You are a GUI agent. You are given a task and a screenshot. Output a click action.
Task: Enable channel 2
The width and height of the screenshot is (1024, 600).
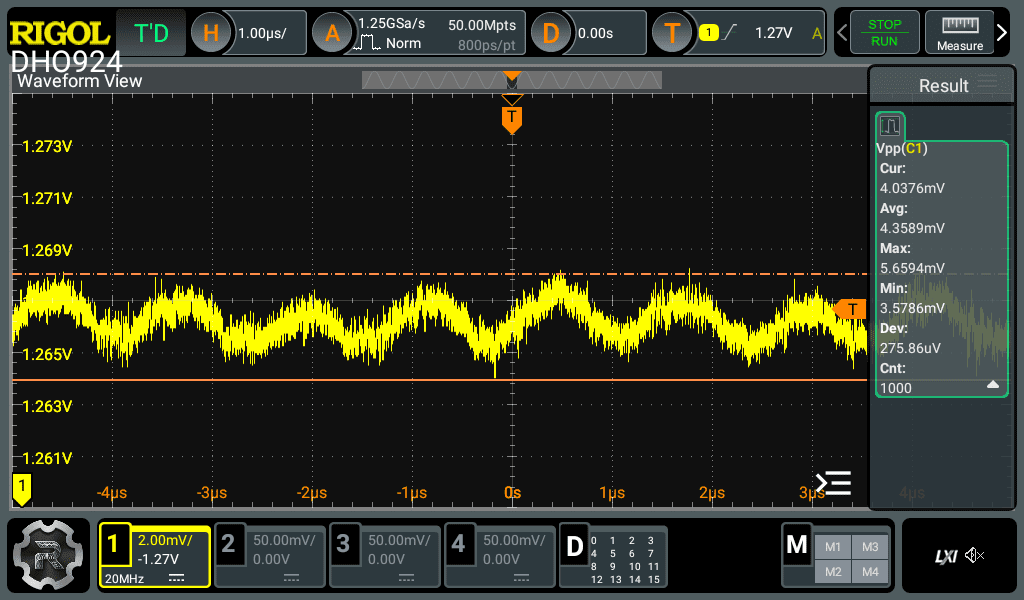coord(228,544)
